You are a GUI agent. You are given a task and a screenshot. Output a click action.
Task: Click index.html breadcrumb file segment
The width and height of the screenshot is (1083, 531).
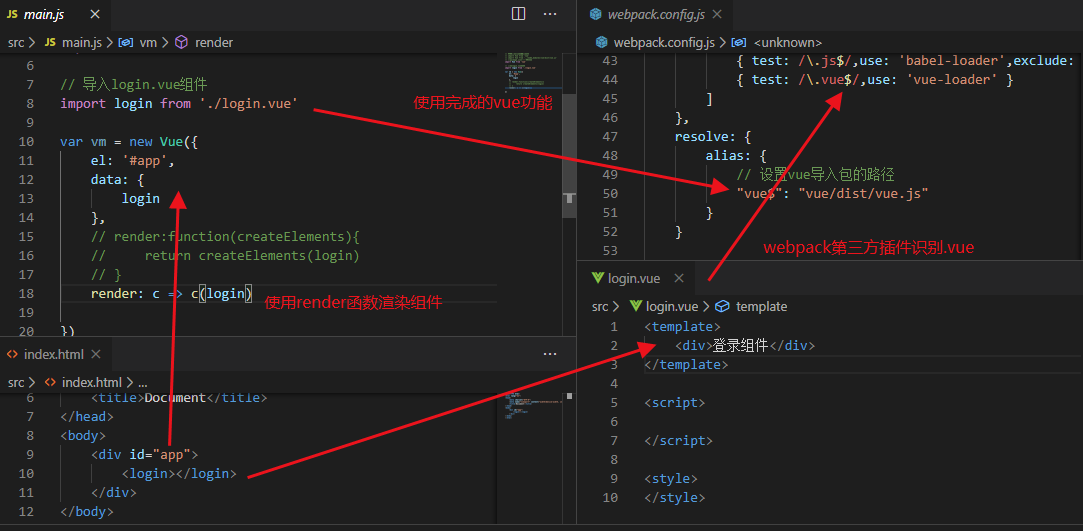[x=83, y=382]
